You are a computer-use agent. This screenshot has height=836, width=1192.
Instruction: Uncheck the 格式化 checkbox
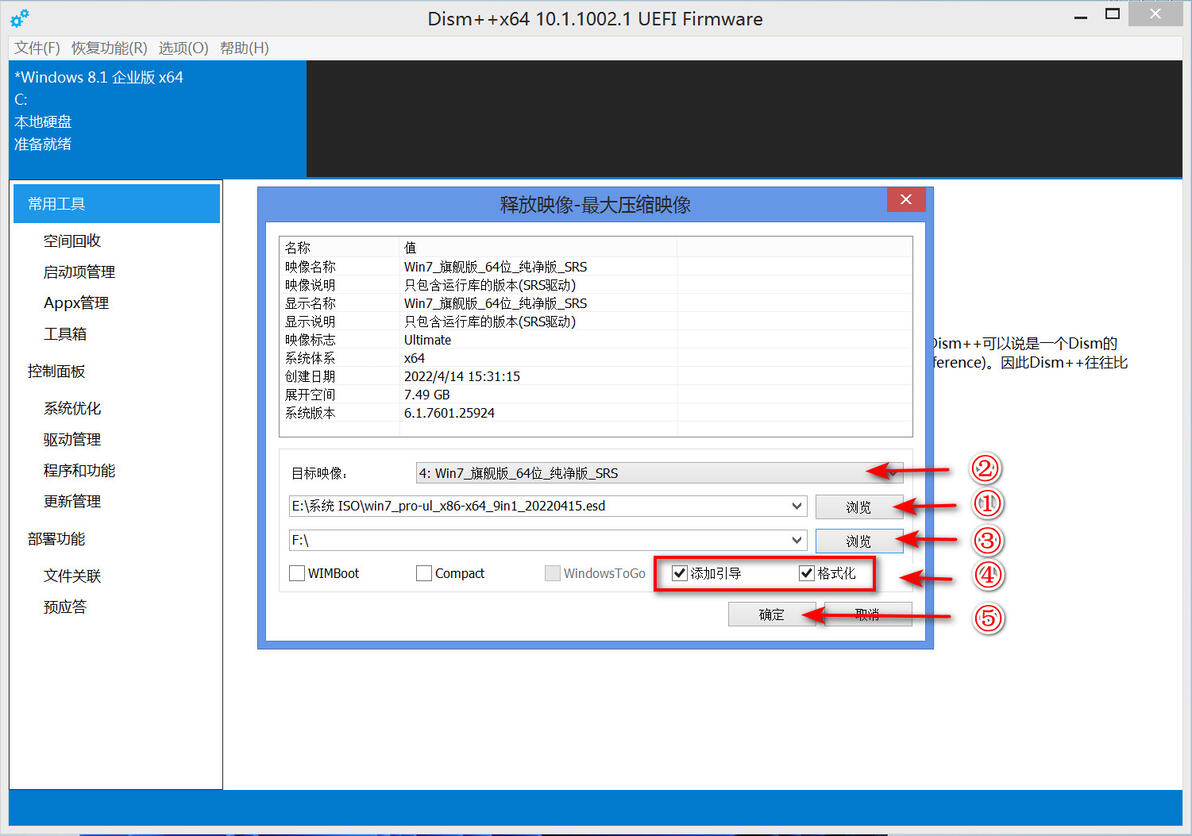(807, 573)
